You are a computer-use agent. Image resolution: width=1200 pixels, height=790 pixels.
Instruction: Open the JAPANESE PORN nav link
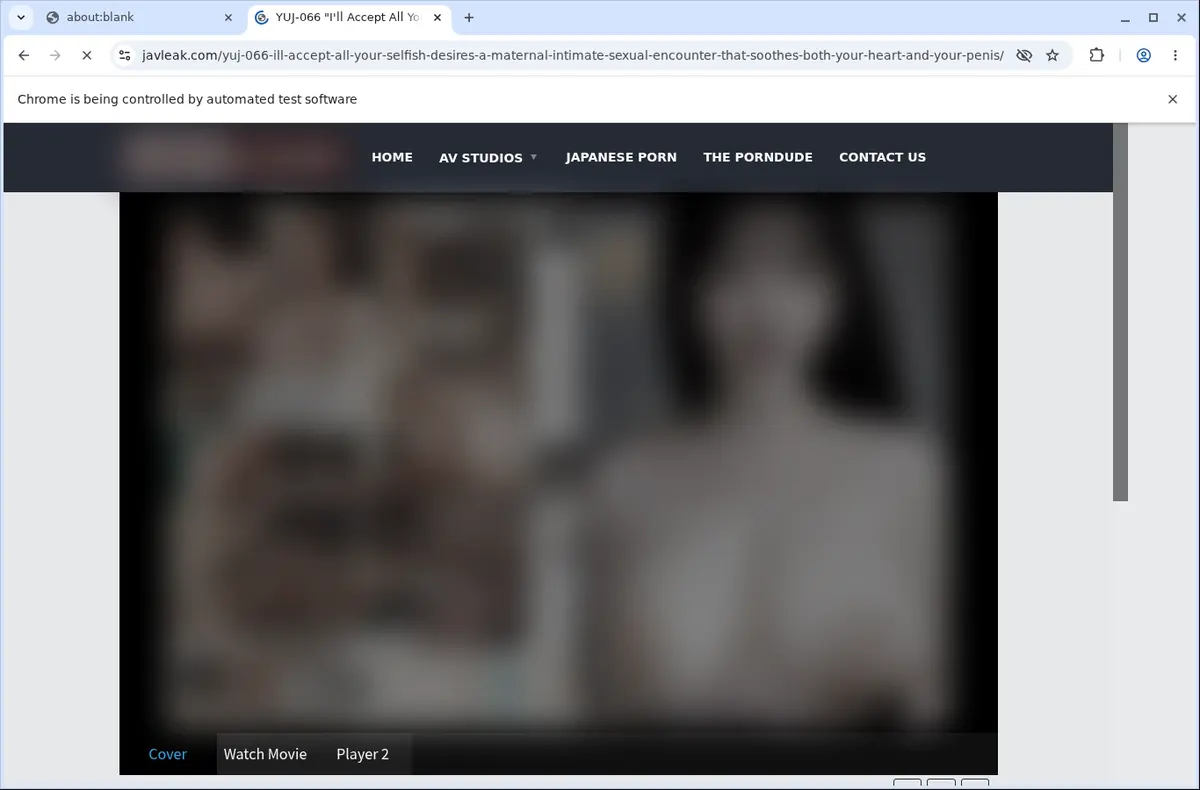click(621, 157)
